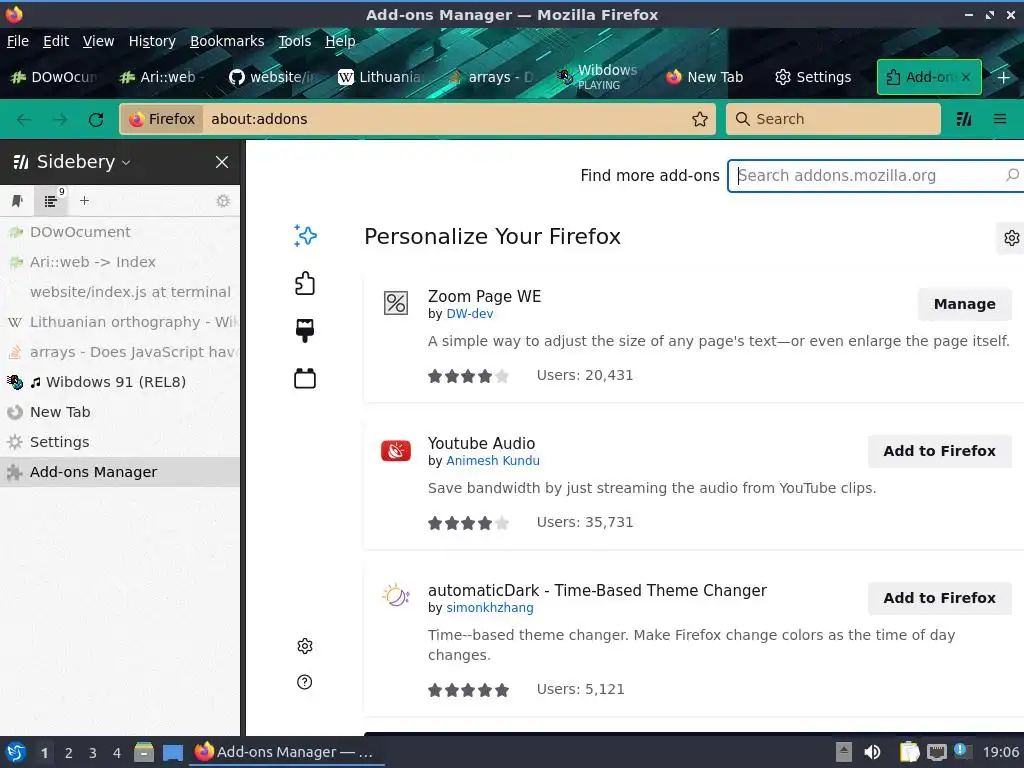This screenshot has width=1024, height=768.
Task: Toggle the Sidebery toolbar button
Action: pyautogui.click(x=964, y=119)
